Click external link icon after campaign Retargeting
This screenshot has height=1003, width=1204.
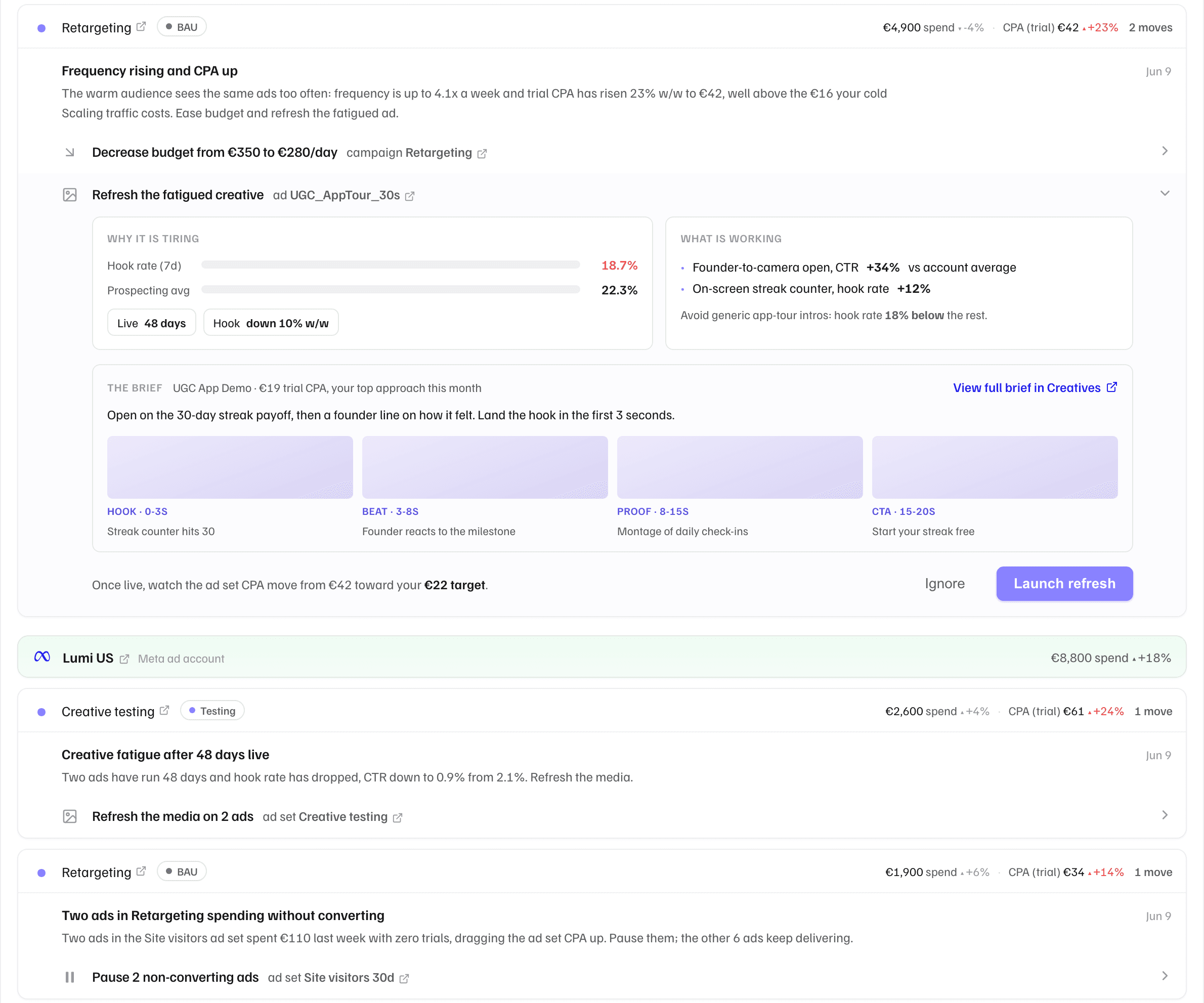coord(482,154)
